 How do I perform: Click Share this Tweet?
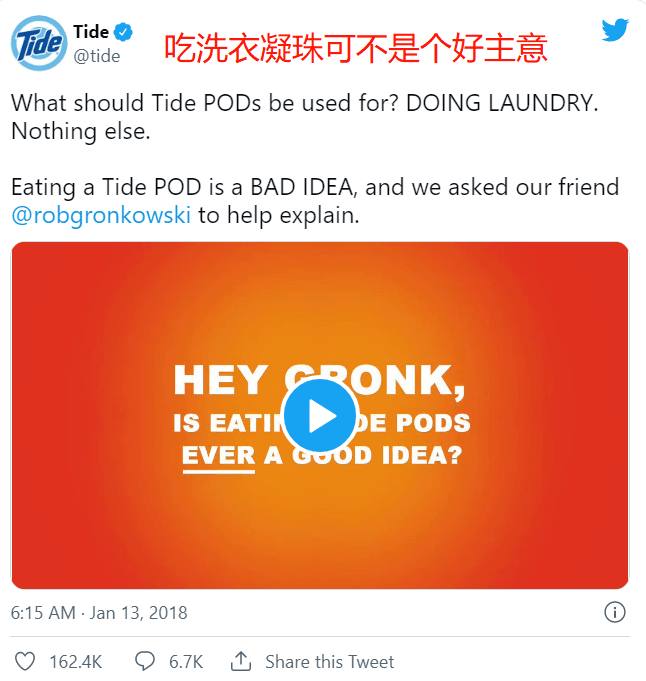(330, 662)
